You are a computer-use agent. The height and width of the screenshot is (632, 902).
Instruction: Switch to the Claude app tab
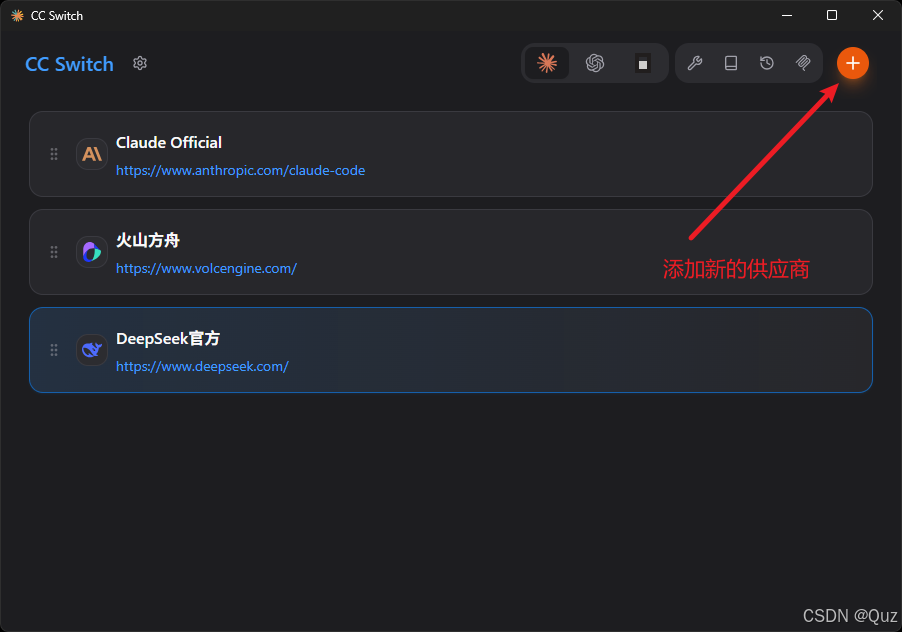547,63
